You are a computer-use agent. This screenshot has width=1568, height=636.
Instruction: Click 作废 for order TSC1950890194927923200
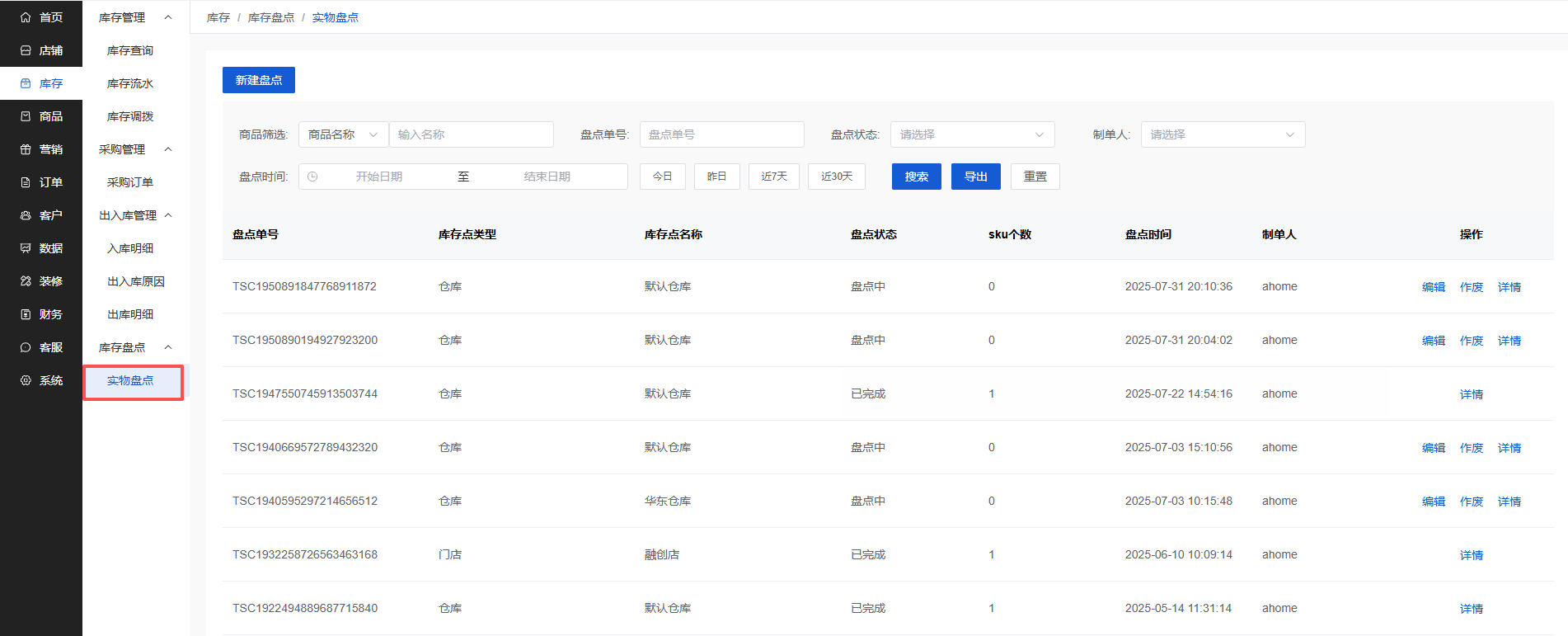click(1472, 341)
